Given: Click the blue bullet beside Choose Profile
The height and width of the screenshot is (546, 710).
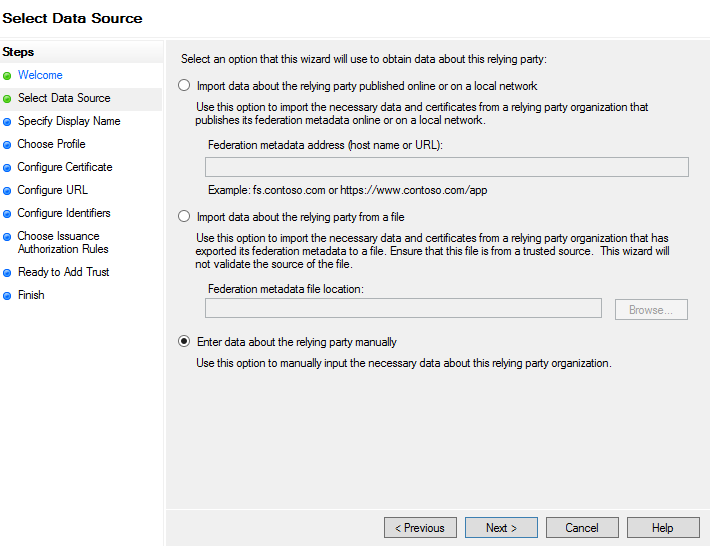Looking at the screenshot, I should pyautogui.click(x=7, y=145).
